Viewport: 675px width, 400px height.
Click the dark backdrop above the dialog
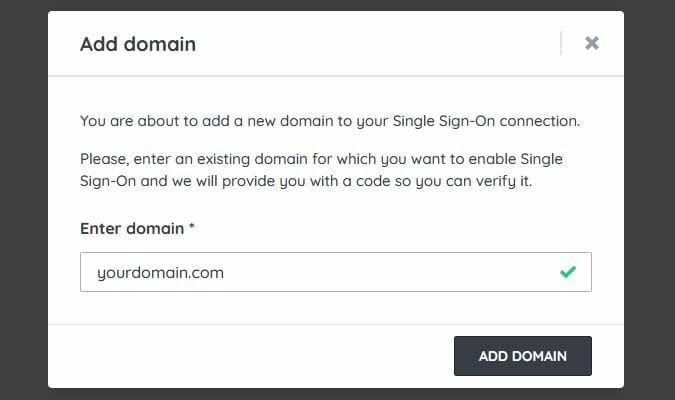click(x=337, y=5)
